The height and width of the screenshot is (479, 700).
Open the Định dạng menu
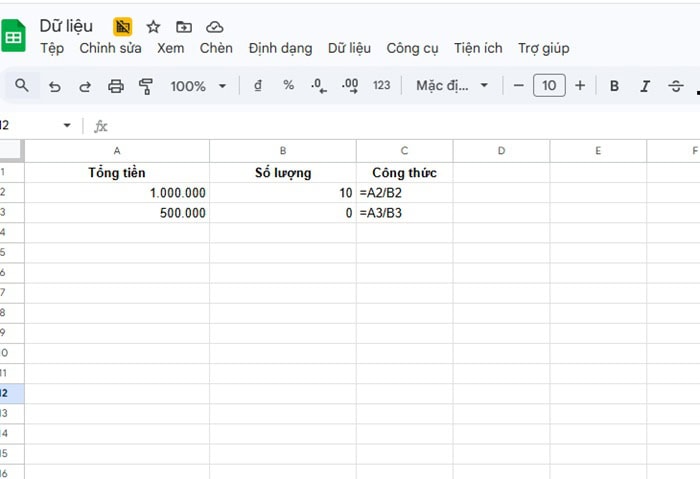[x=280, y=48]
